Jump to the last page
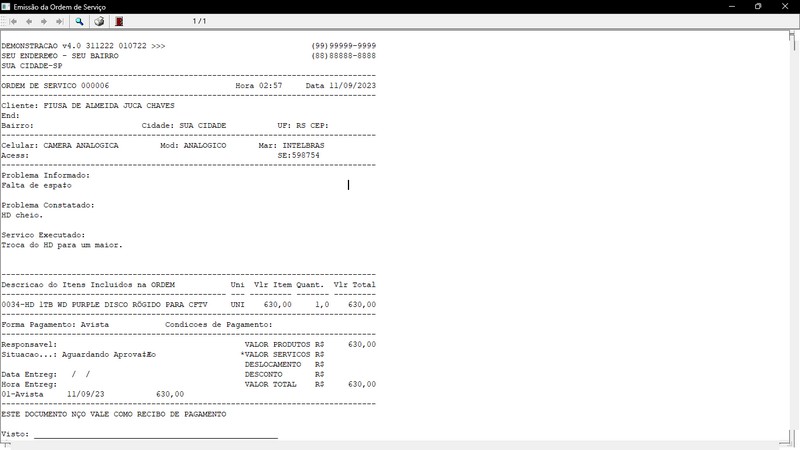Viewport: 800px width, 450px height. (59, 21)
